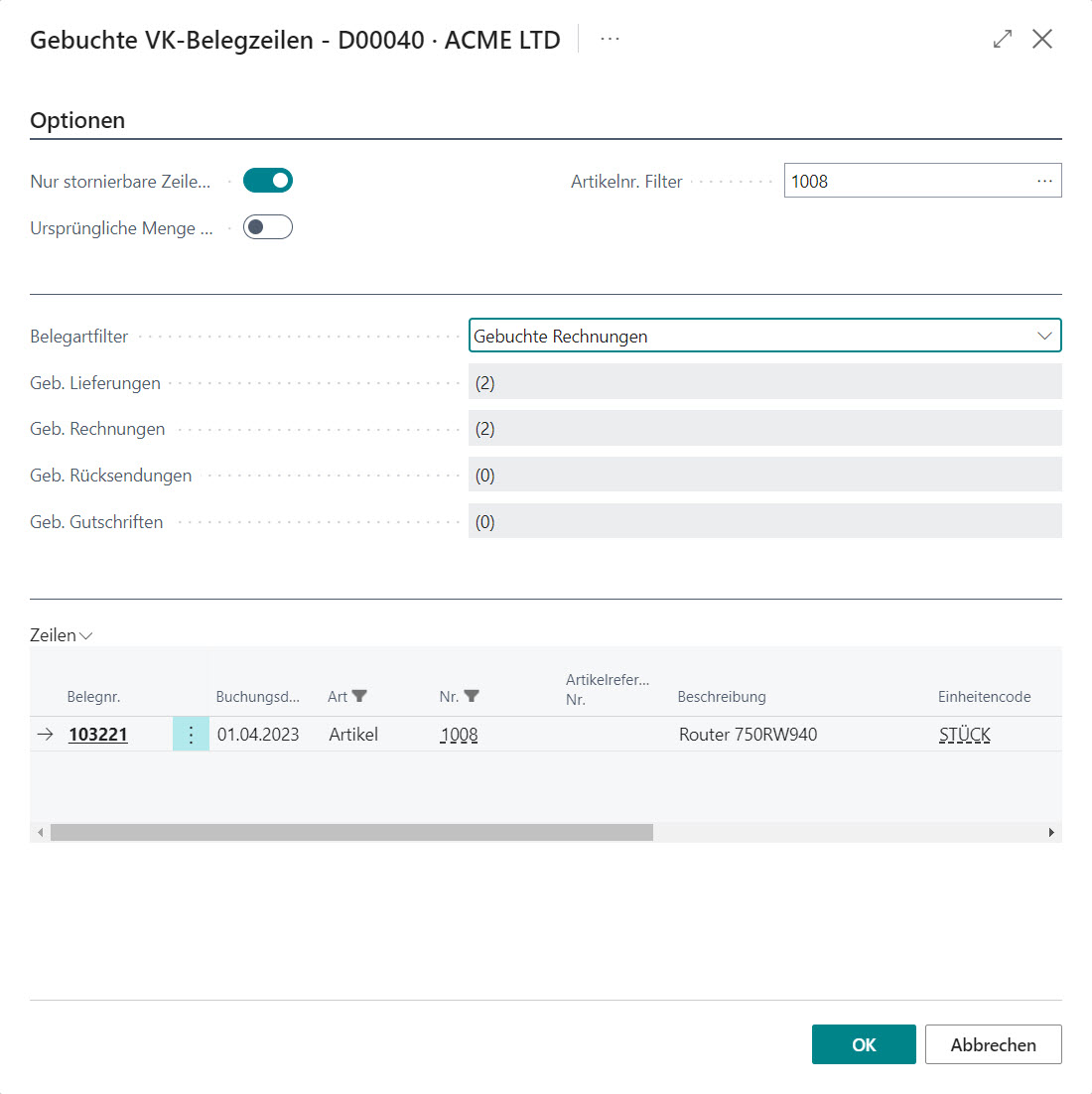Screen dimensions: 1092x1094
Task: Enable the Ursprüngliche Menge toggle
Action: coord(268,227)
